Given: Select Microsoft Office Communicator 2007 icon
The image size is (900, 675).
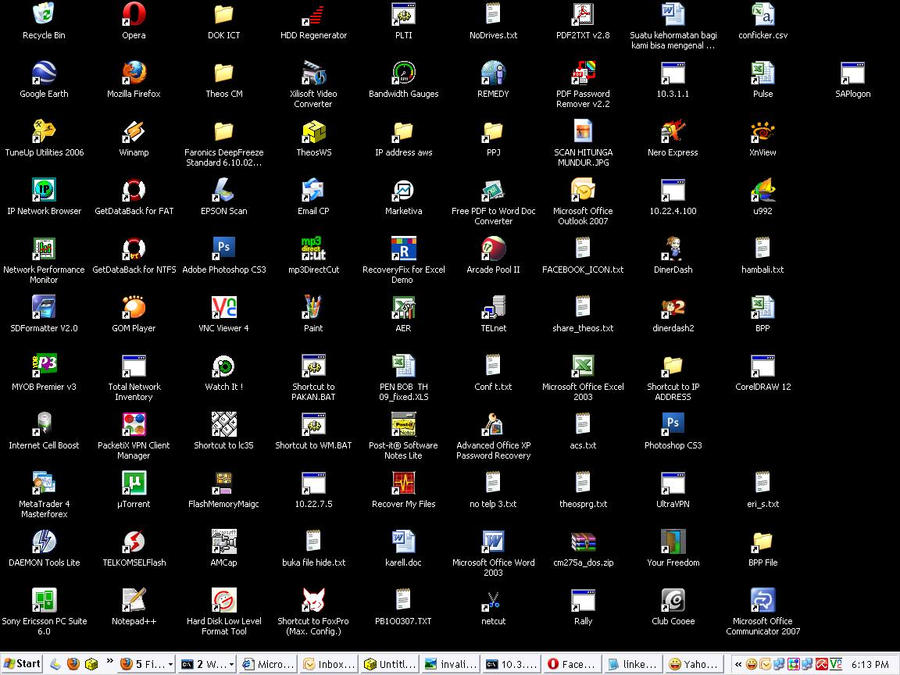Looking at the screenshot, I should [763, 600].
